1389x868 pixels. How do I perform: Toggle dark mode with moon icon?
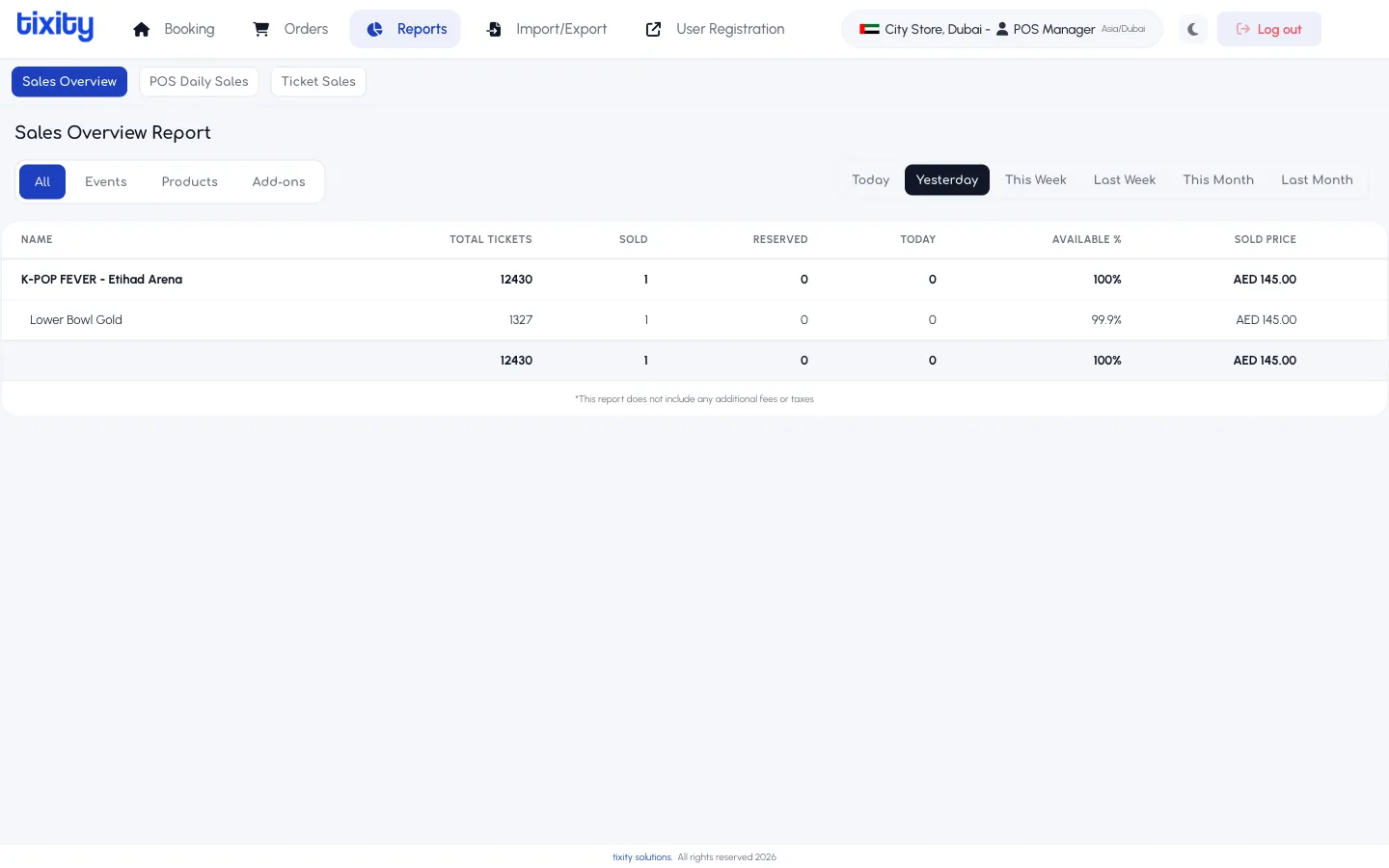pyautogui.click(x=1193, y=29)
